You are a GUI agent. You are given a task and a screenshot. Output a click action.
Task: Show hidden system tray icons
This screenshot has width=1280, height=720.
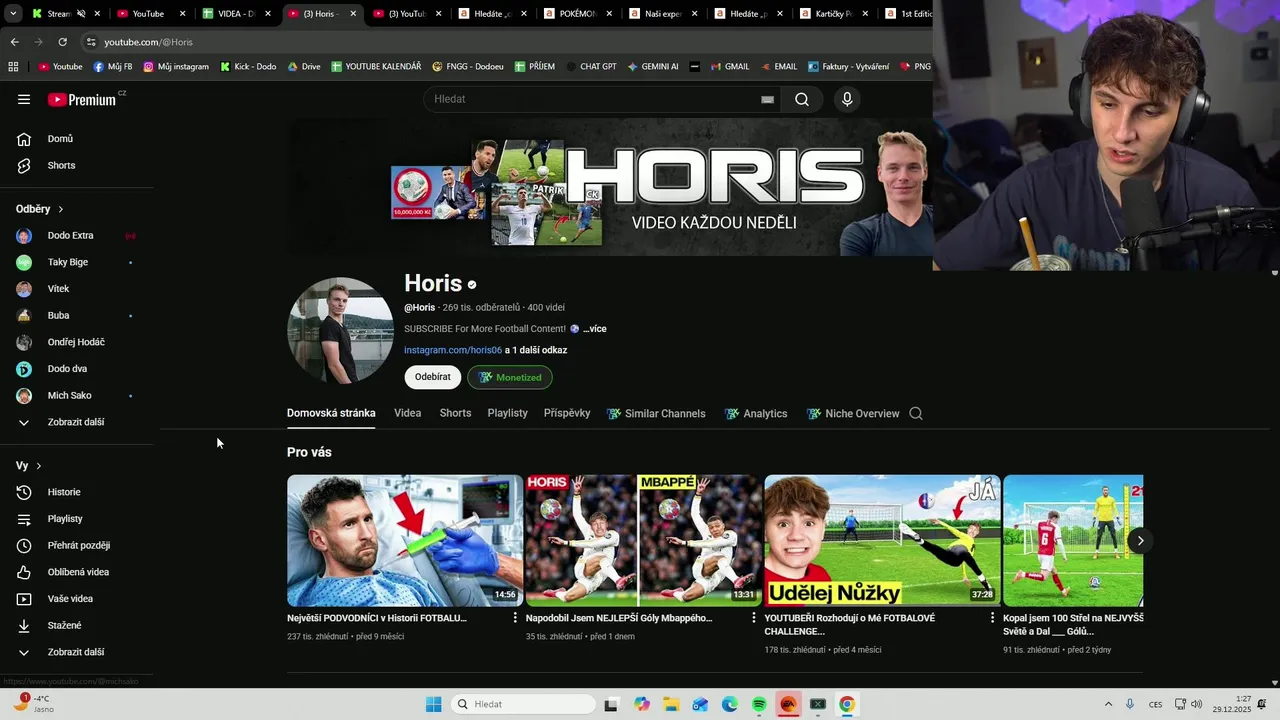coord(1108,704)
